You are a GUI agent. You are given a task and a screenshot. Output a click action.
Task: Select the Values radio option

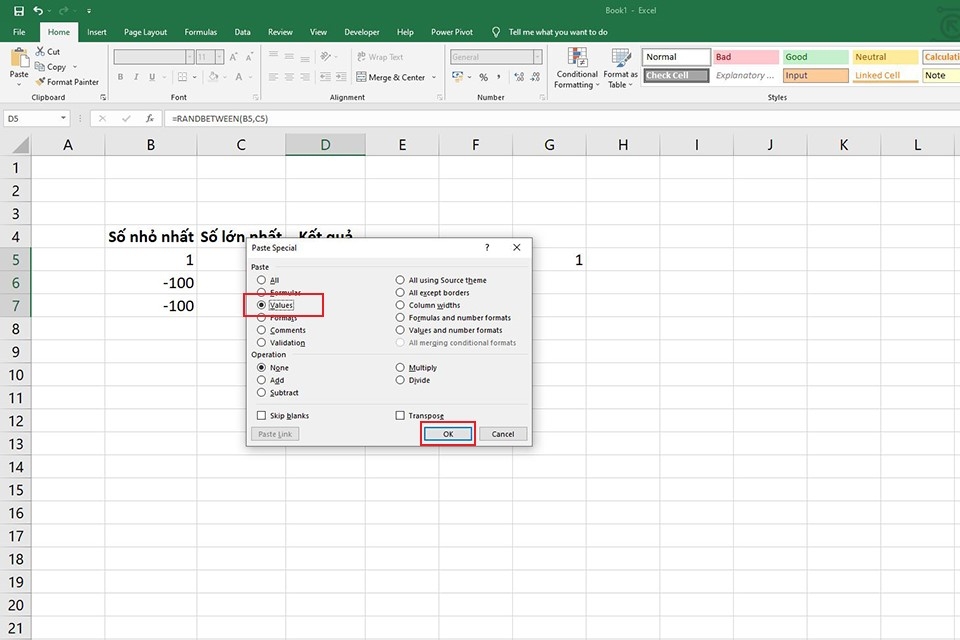click(261, 305)
